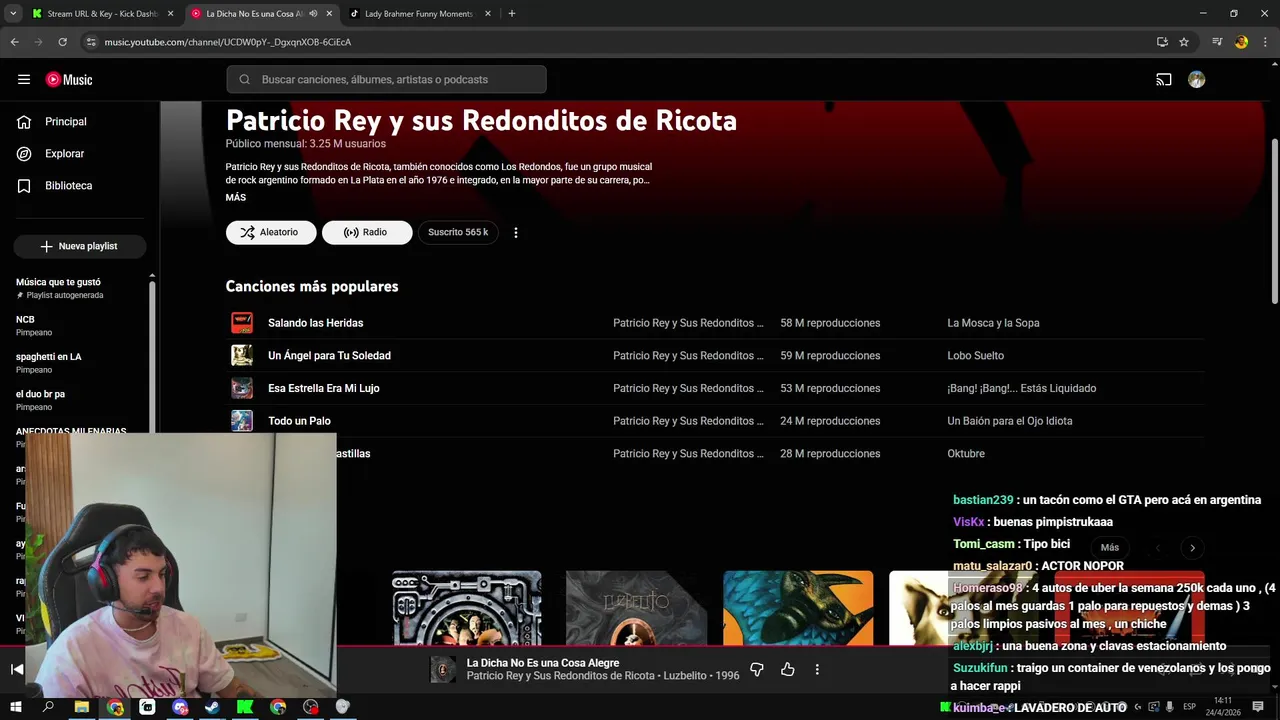Click the mechanical circle album cover card
The height and width of the screenshot is (720, 1280).
(467, 608)
